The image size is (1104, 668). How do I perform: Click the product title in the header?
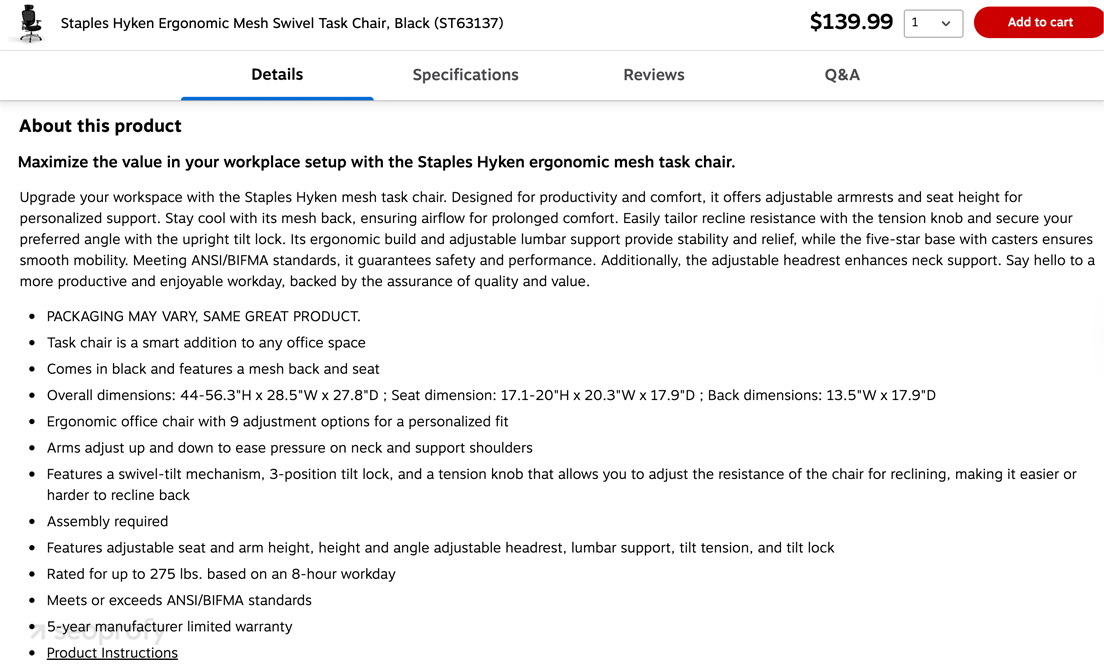(282, 22)
